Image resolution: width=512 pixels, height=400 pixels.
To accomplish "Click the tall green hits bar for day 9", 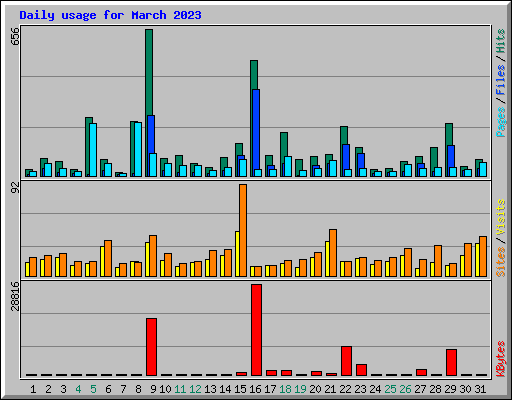I will pyautogui.click(x=149, y=72).
